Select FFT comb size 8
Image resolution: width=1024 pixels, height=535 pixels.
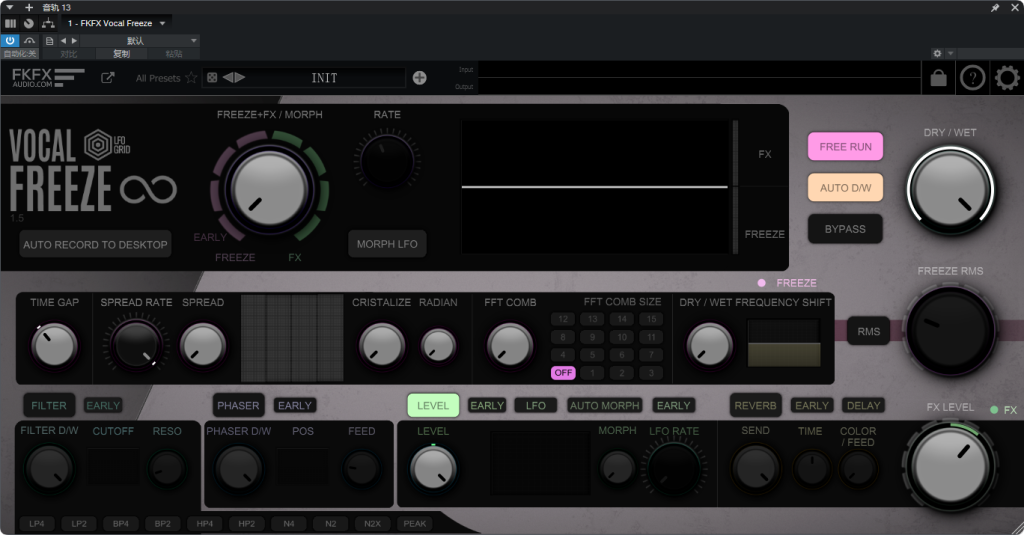pos(563,337)
